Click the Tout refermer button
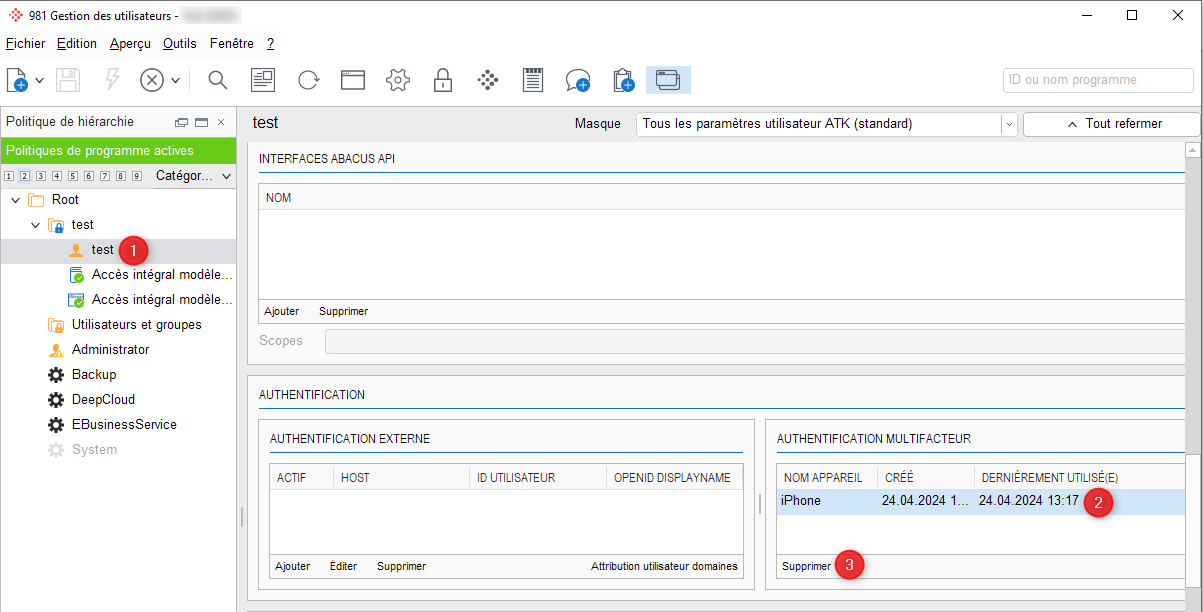This screenshot has height=612, width=1203. pos(1111,124)
